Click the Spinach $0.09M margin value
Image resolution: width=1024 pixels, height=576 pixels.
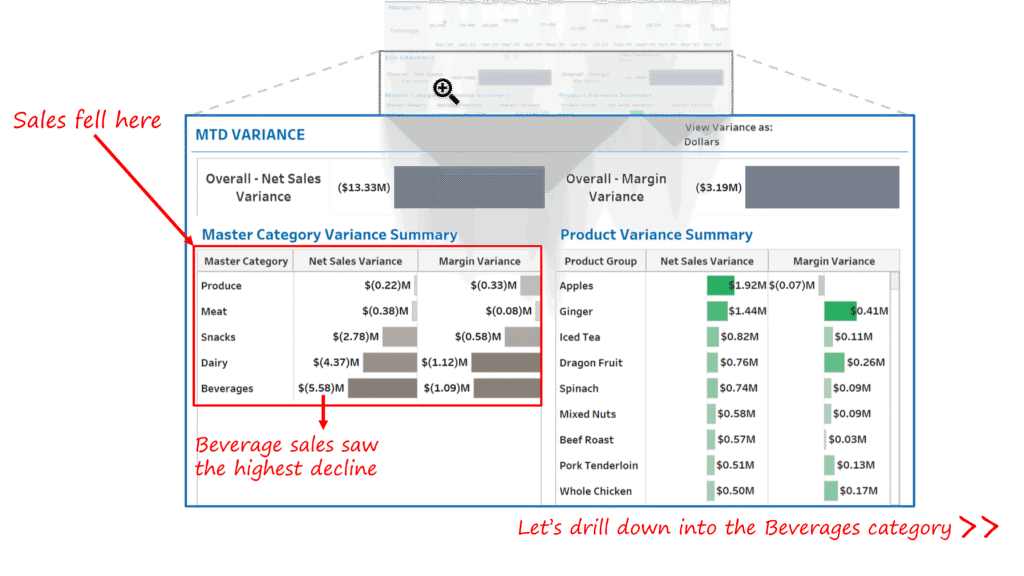pyautogui.click(x=852, y=388)
